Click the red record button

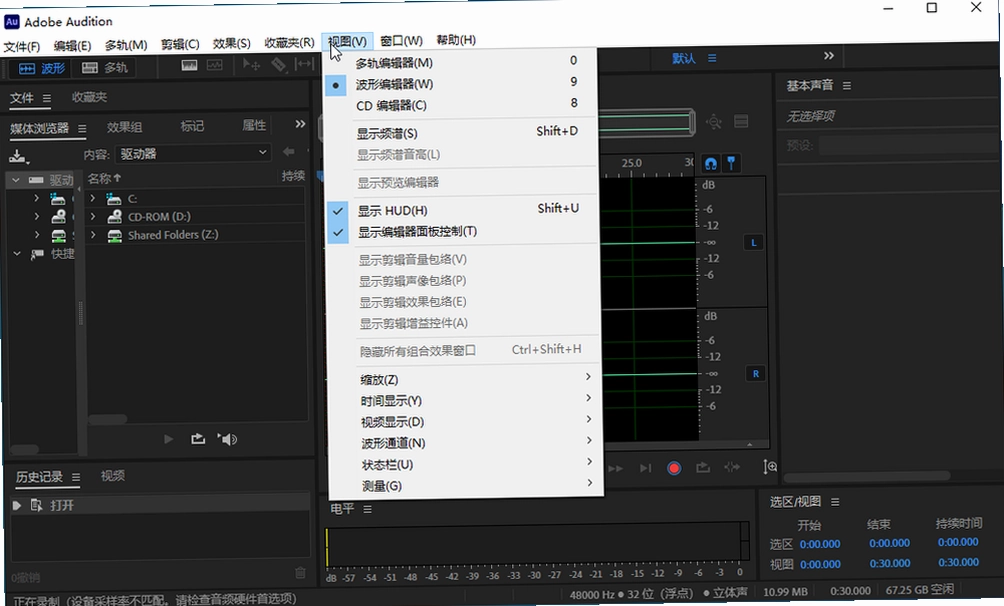(674, 468)
